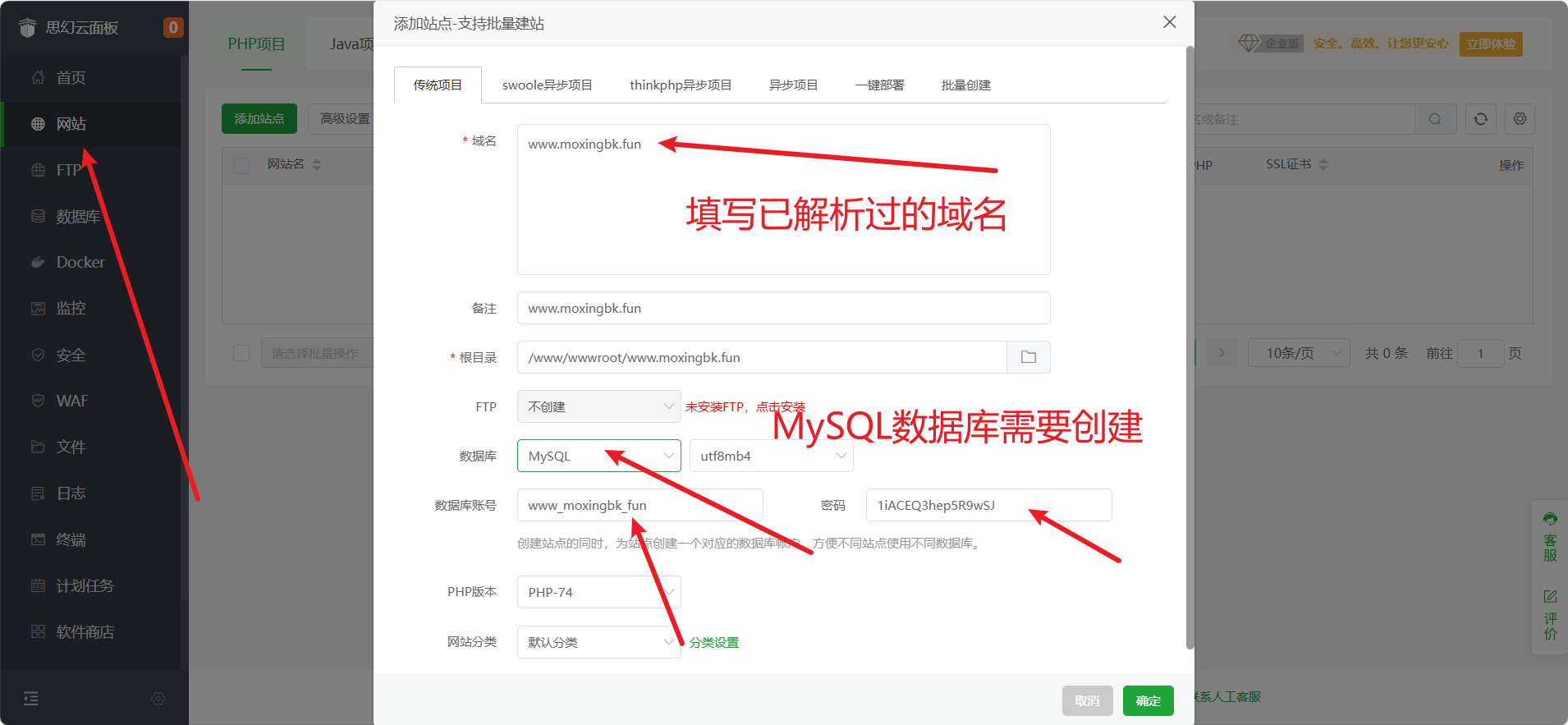
Task: Expand the utf8mb4 charset dropdown
Action: [772, 456]
